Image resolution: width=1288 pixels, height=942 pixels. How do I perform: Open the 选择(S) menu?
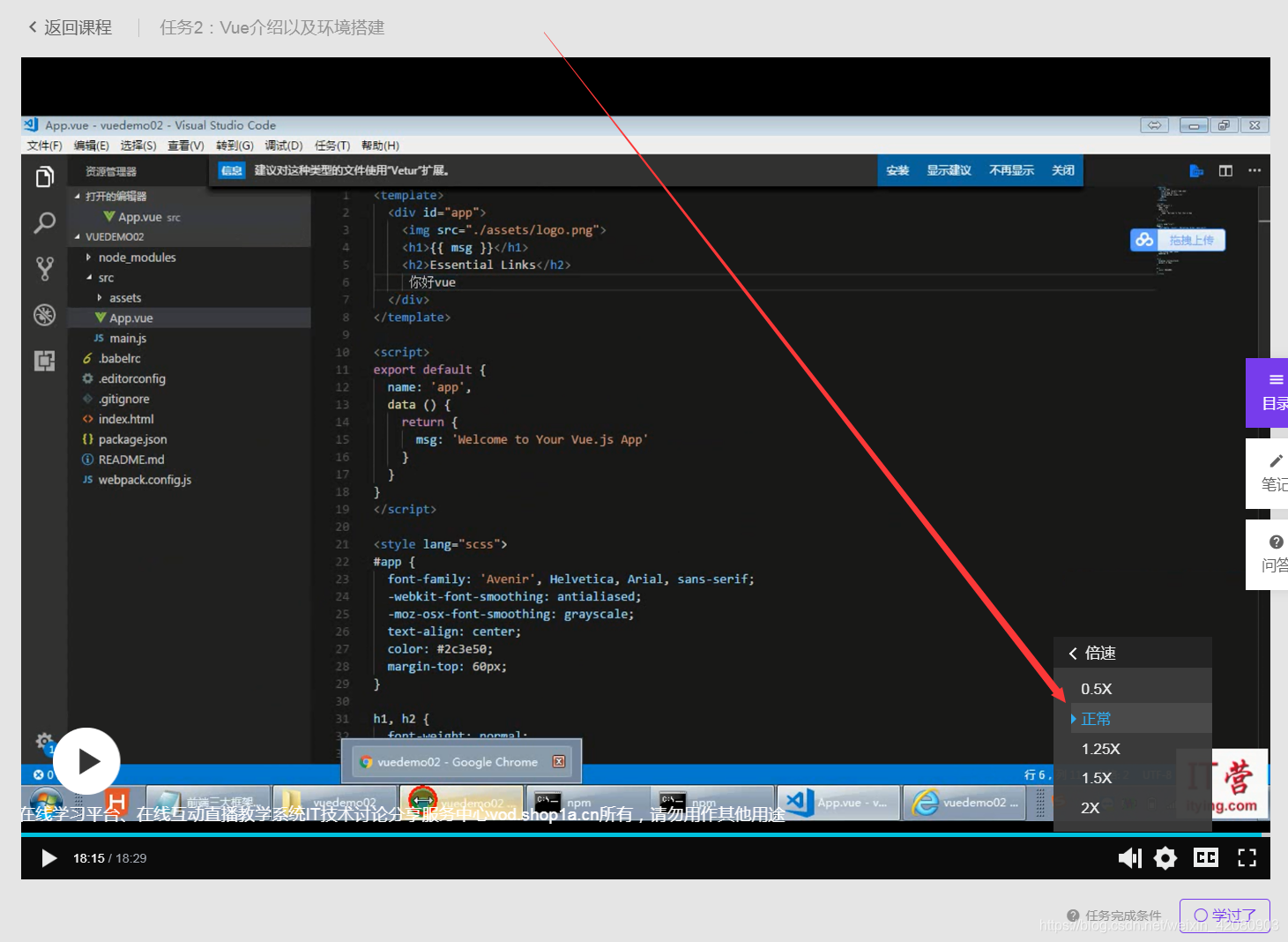click(x=138, y=146)
